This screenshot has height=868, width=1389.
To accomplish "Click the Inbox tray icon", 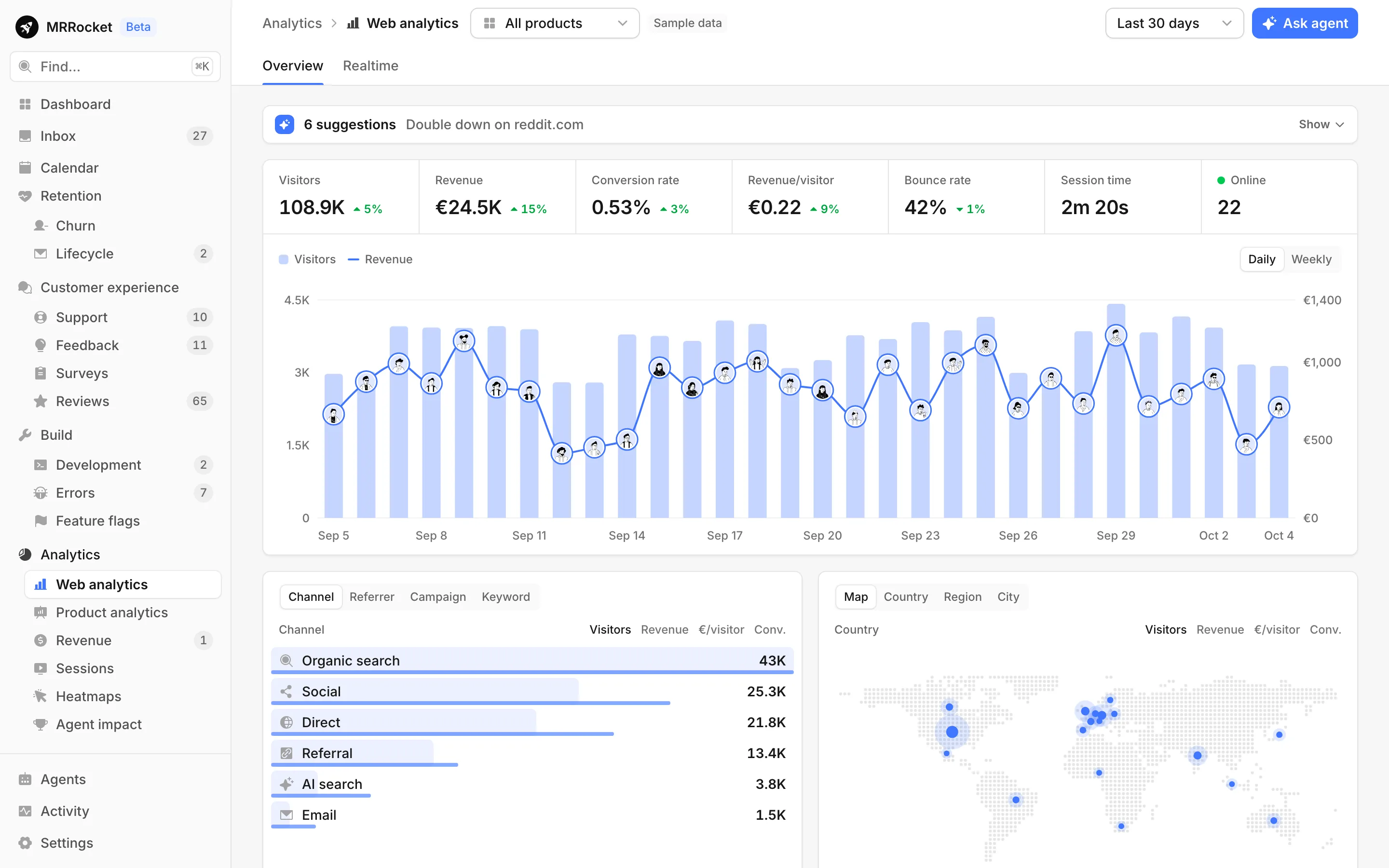I will [x=25, y=136].
